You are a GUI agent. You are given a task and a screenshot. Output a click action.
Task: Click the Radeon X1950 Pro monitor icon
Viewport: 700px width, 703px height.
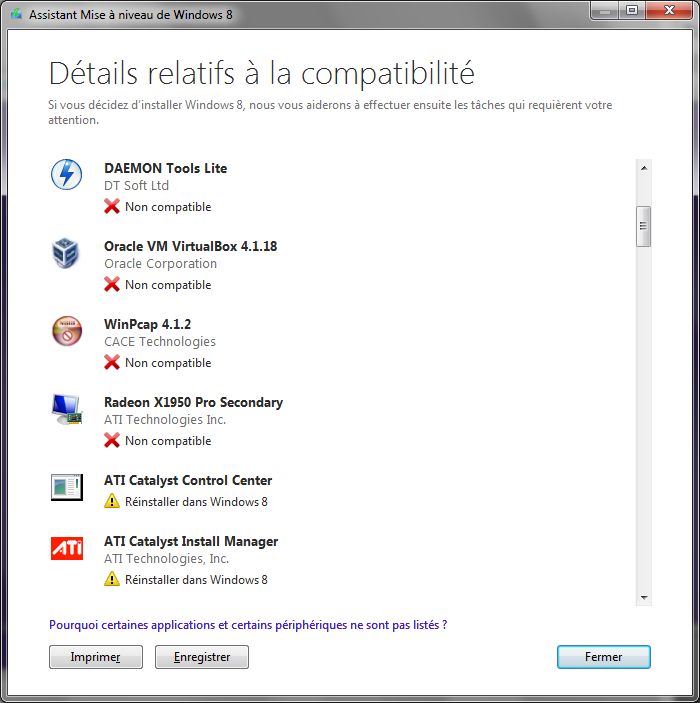click(67, 409)
